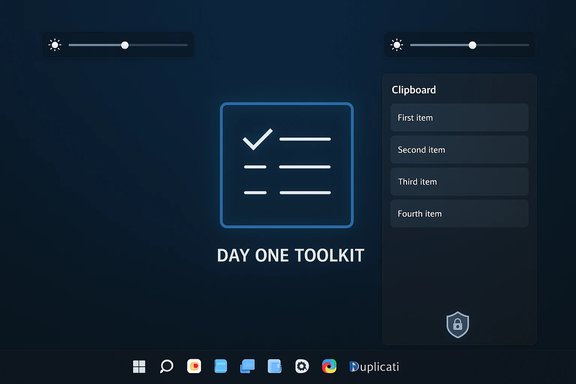Open the taskbar search magnifier
The width and height of the screenshot is (576, 384).
point(166,366)
